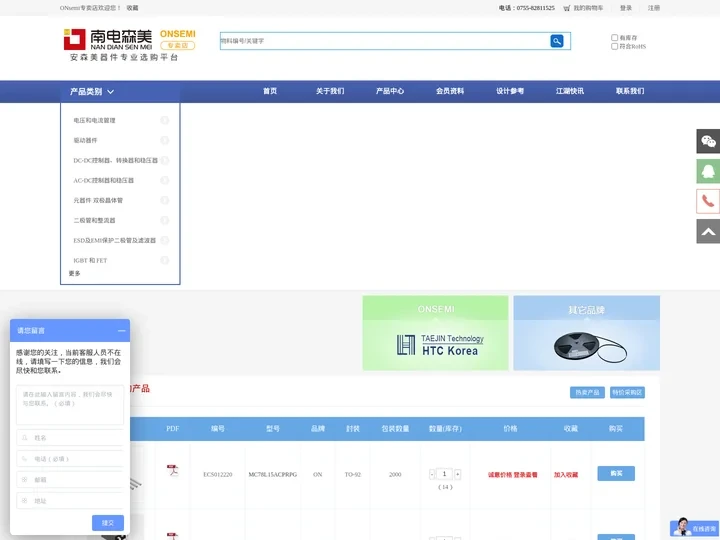Open 江湖快讯 navigation item
The width and height of the screenshot is (720, 540).
[x=570, y=91]
